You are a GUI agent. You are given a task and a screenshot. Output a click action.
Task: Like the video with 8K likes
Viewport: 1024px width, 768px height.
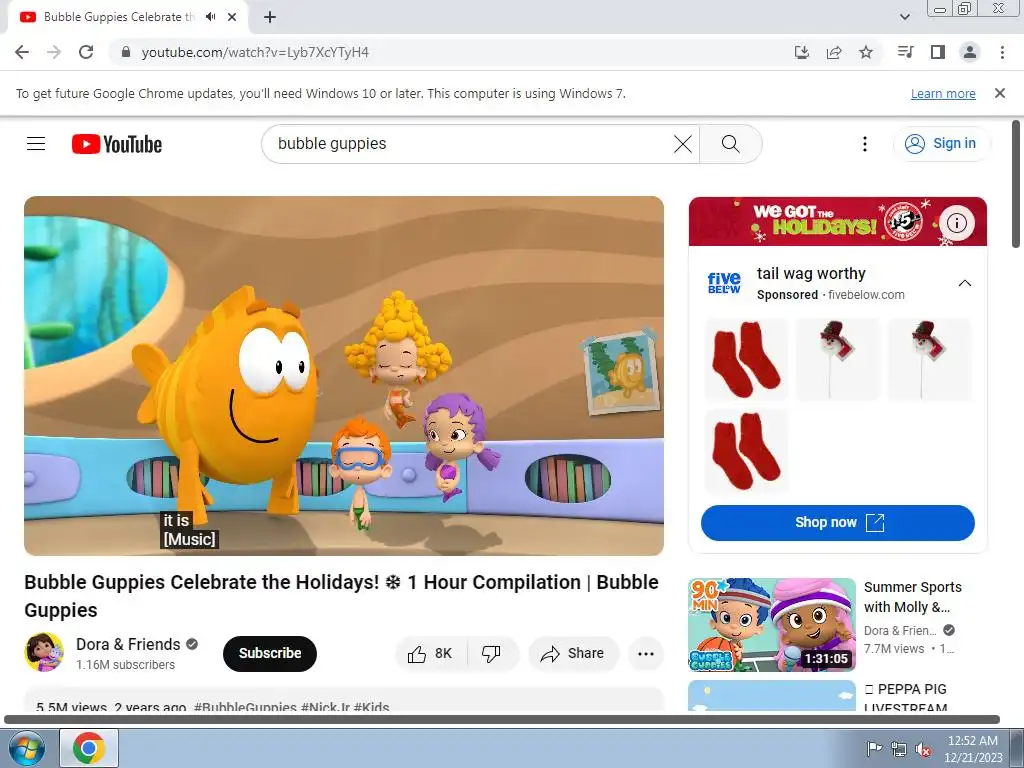(430, 653)
